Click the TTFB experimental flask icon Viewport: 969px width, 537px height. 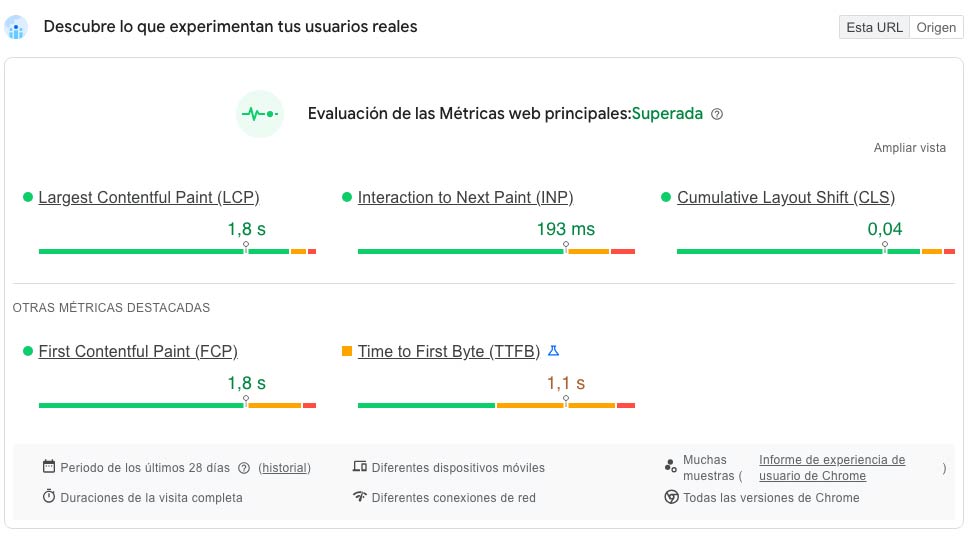pos(553,351)
